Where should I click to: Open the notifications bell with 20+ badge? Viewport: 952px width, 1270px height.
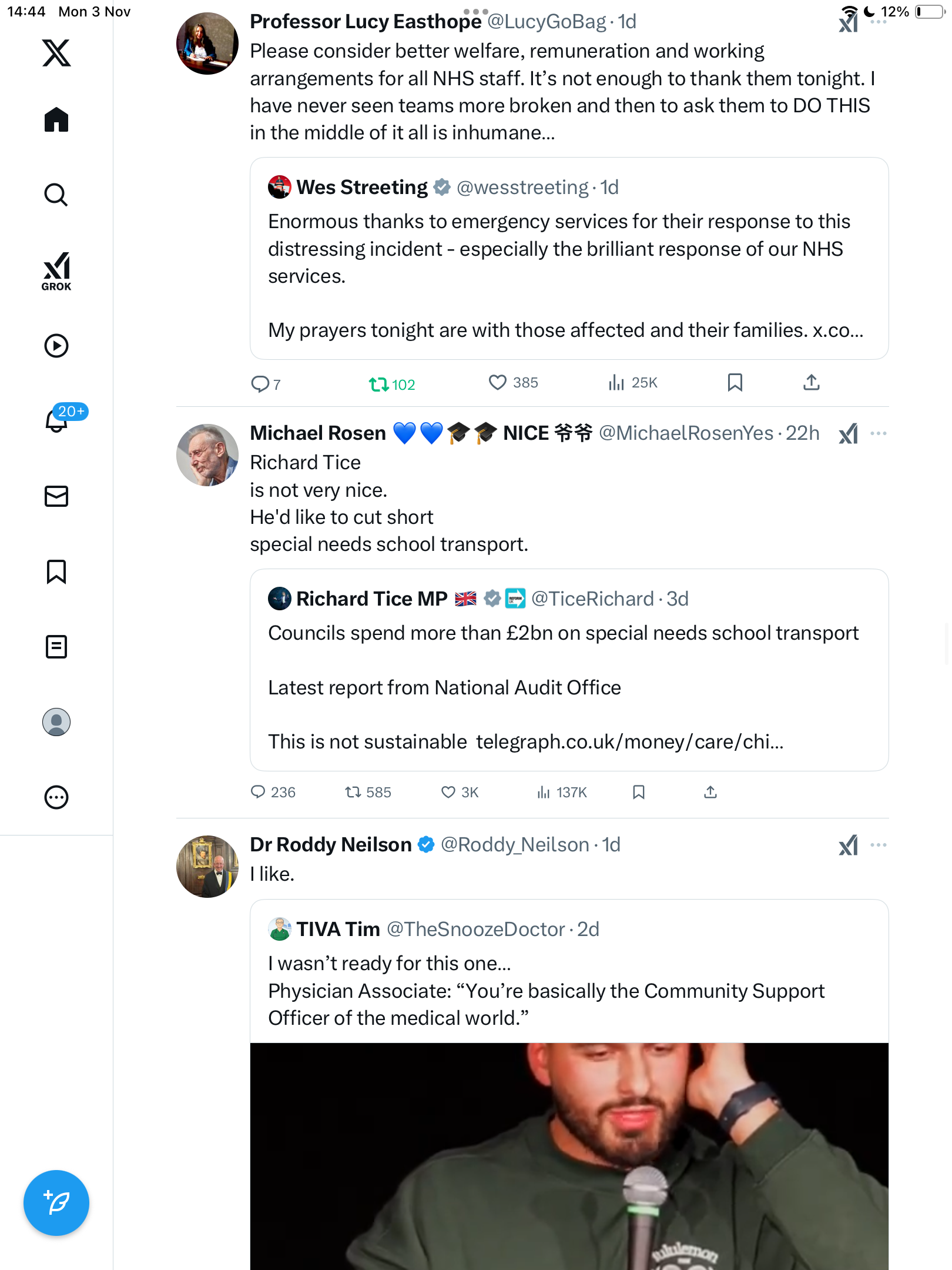[56, 420]
